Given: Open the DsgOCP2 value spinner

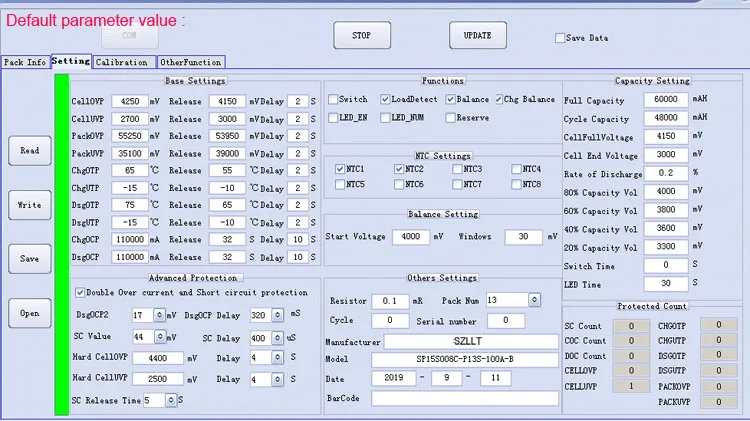Looking at the screenshot, I should pyautogui.click(x=159, y=315).
